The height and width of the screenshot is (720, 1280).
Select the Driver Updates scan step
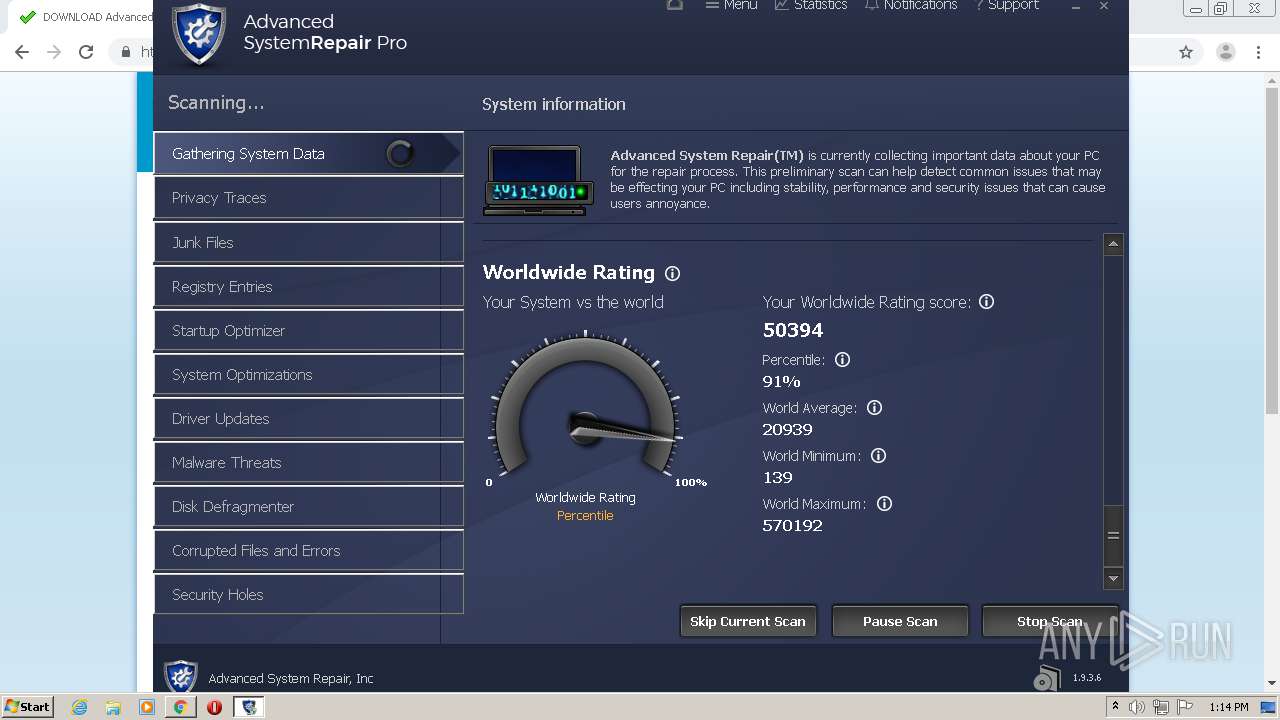tap(308, 418)
